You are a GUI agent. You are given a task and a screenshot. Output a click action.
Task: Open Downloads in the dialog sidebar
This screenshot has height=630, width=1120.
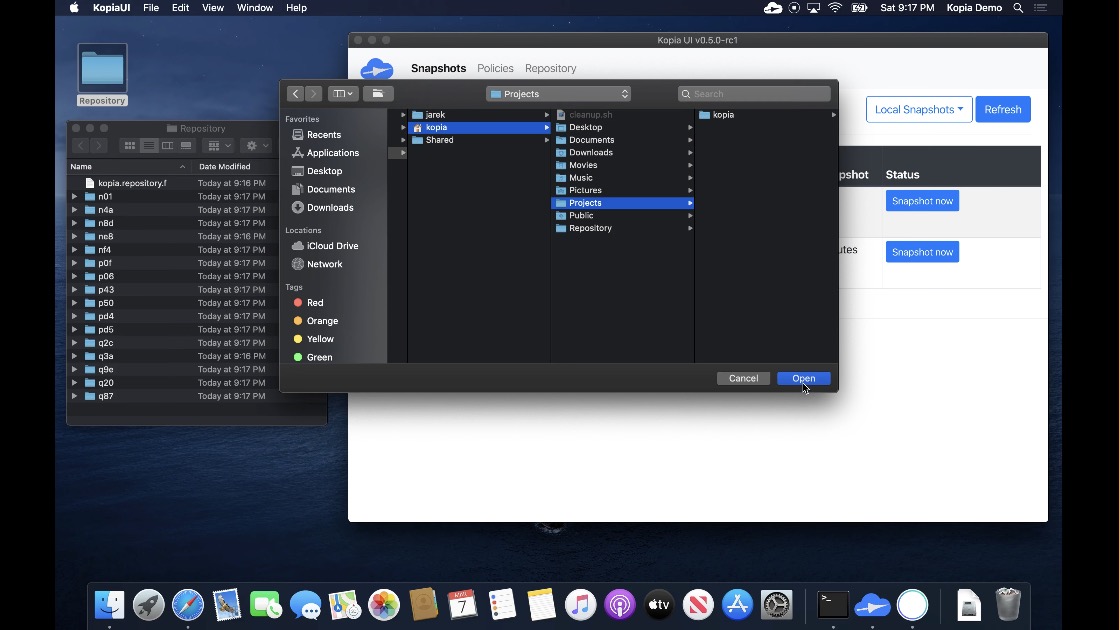pyautogui.click(x=327, y=207)
